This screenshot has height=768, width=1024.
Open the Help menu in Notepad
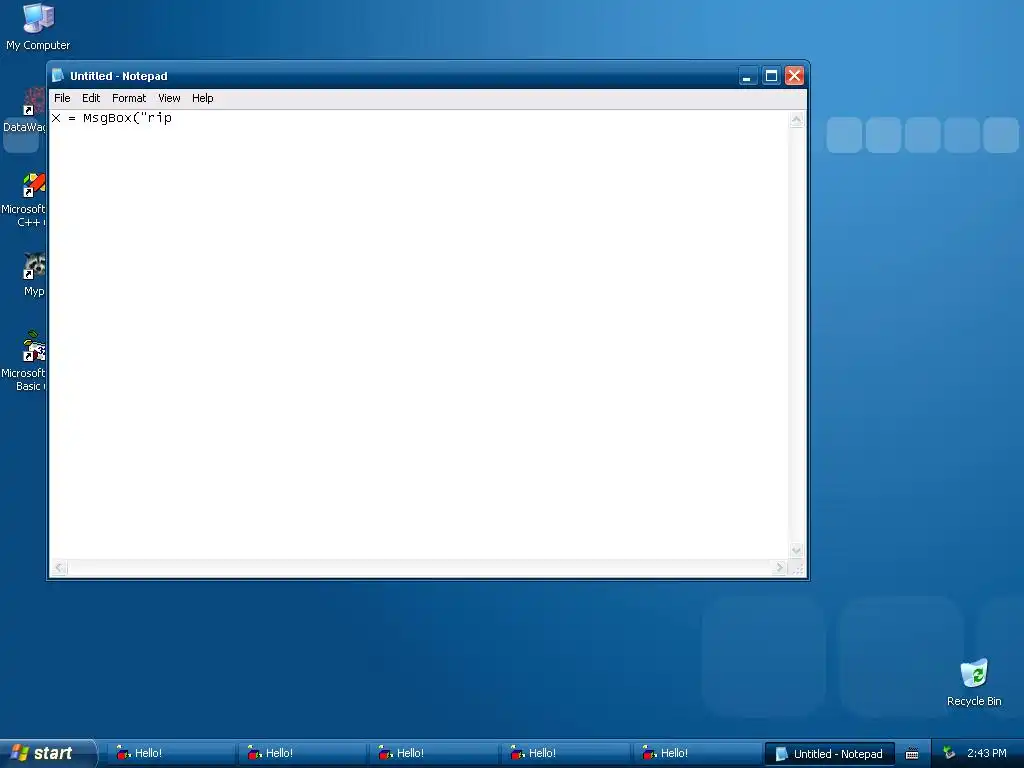tap(202, 98)
